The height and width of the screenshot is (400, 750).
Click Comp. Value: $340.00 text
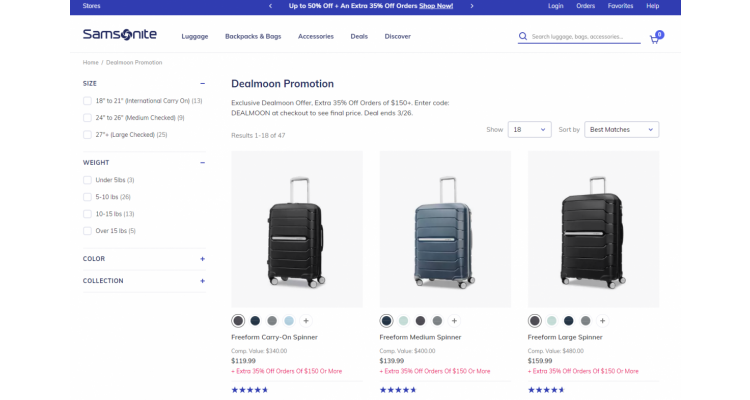click(259, 351)
